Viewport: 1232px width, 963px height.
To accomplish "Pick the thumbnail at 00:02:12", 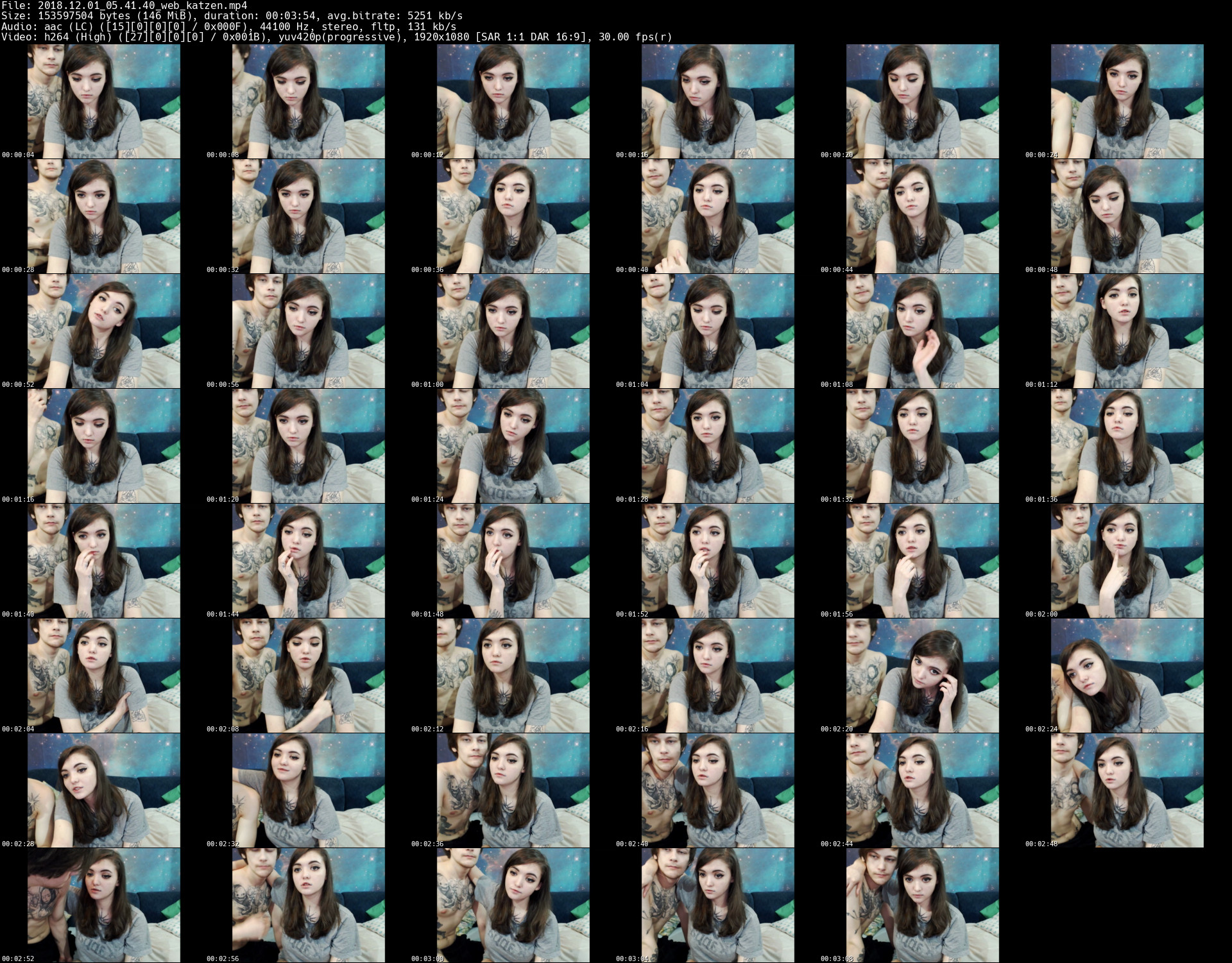I will (513, 676).
